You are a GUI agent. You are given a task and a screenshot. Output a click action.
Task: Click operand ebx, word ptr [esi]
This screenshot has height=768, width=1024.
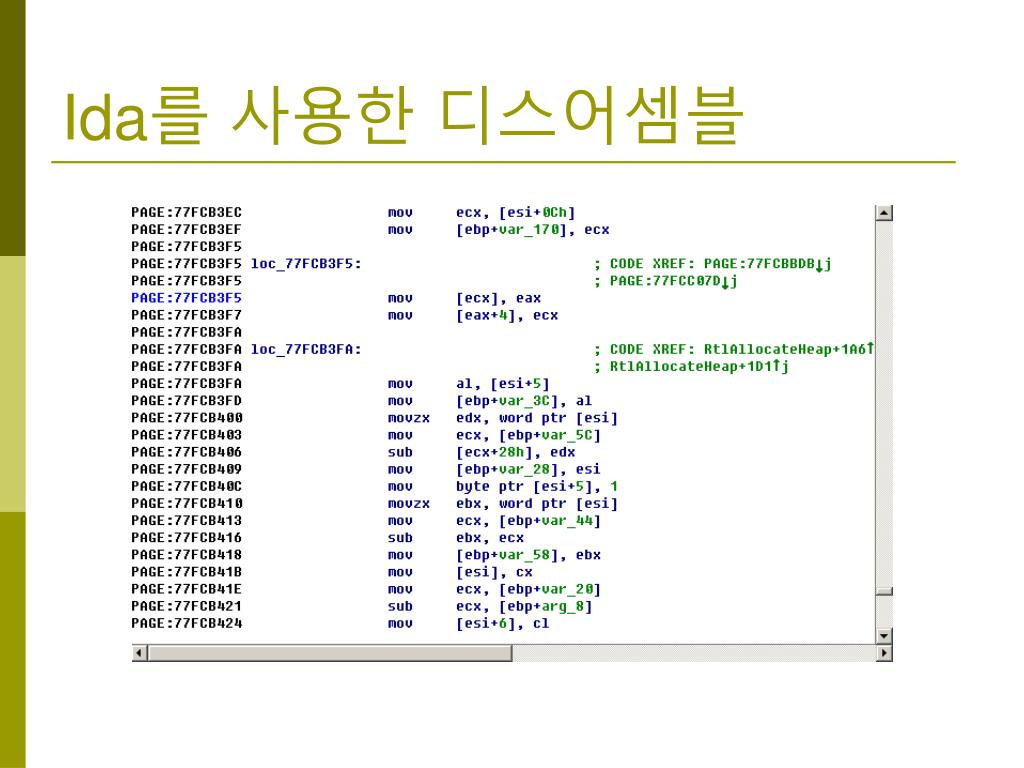coord(537,503)
